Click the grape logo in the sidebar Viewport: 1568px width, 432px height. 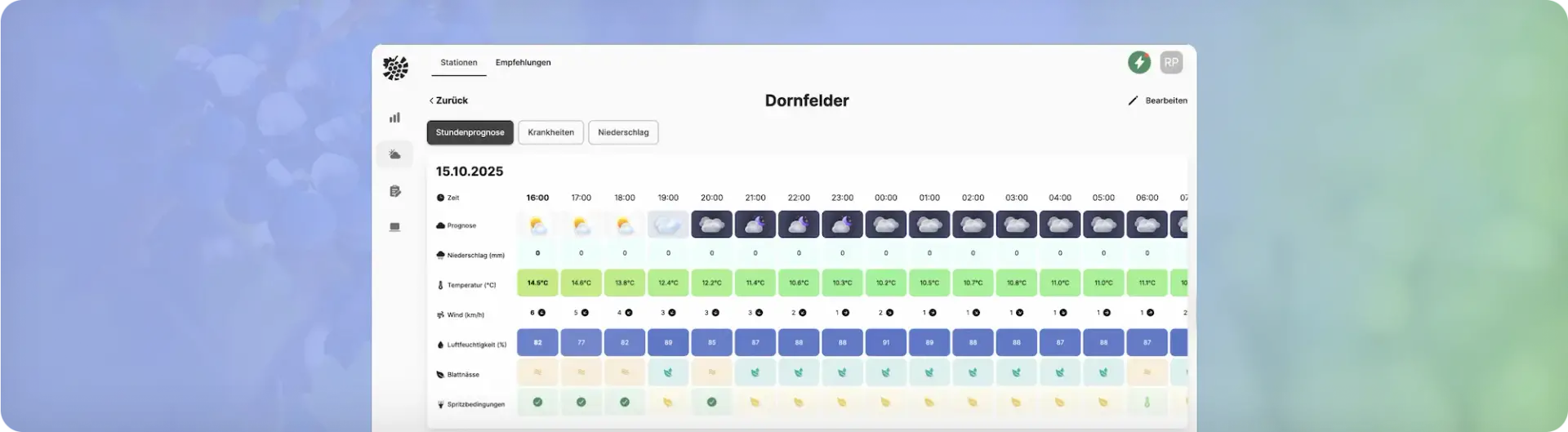[395, 68]
